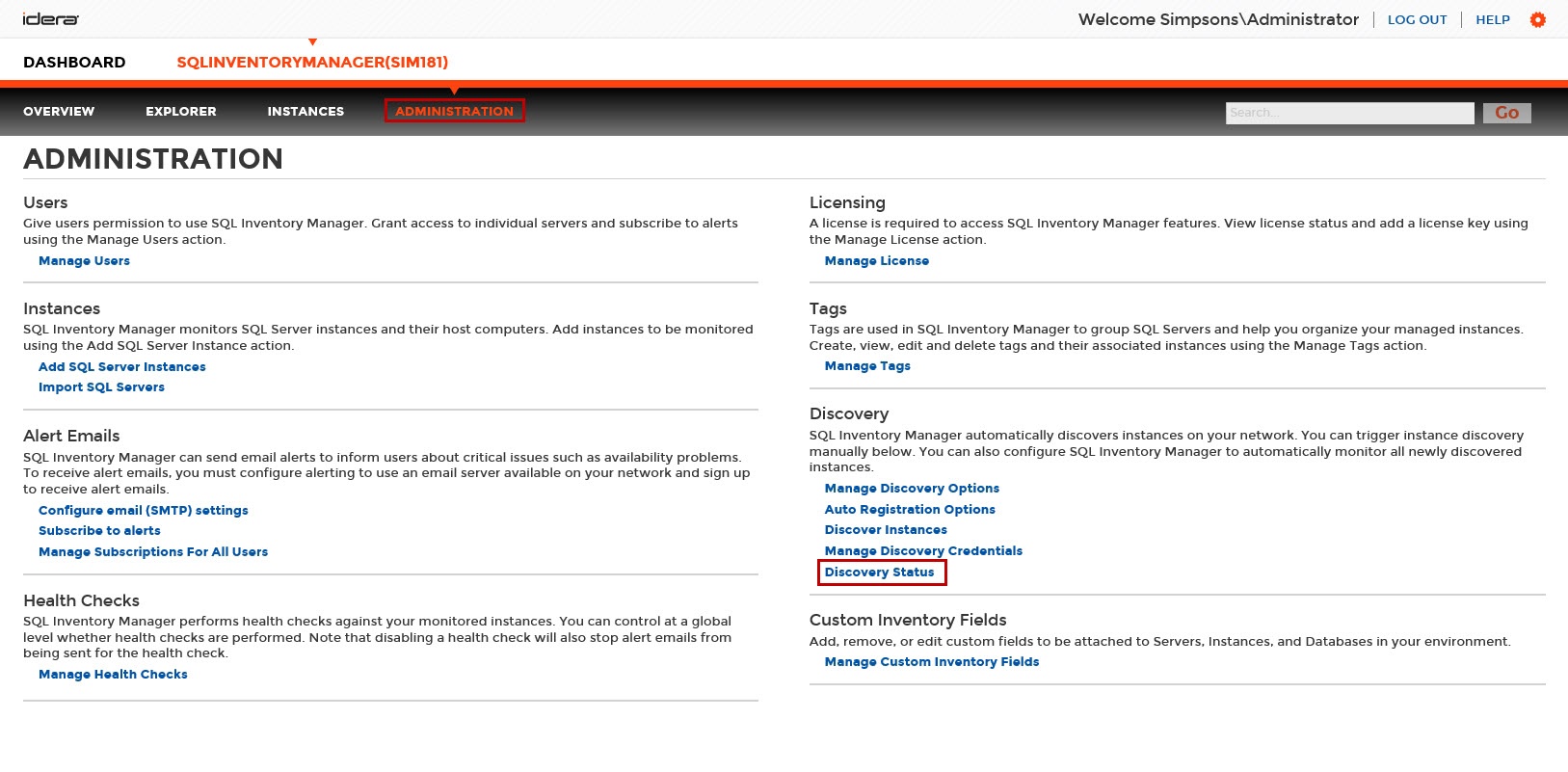
Task: Open the Help link
Action: (1493, 19)
